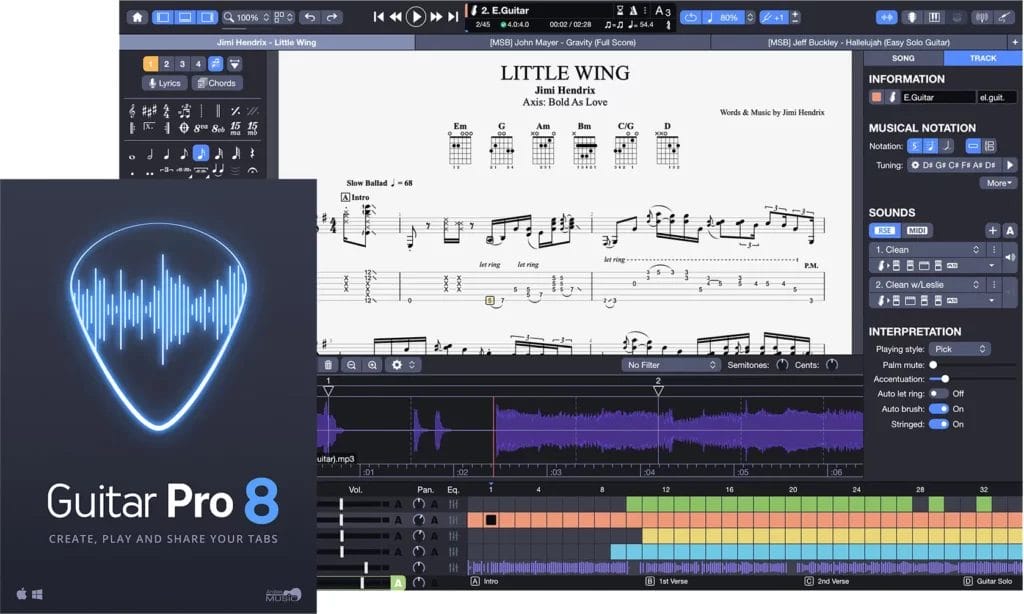This screenshot has width=1024, height=614.
Task: Open the Home screen icon
Action: pos(137,17)
